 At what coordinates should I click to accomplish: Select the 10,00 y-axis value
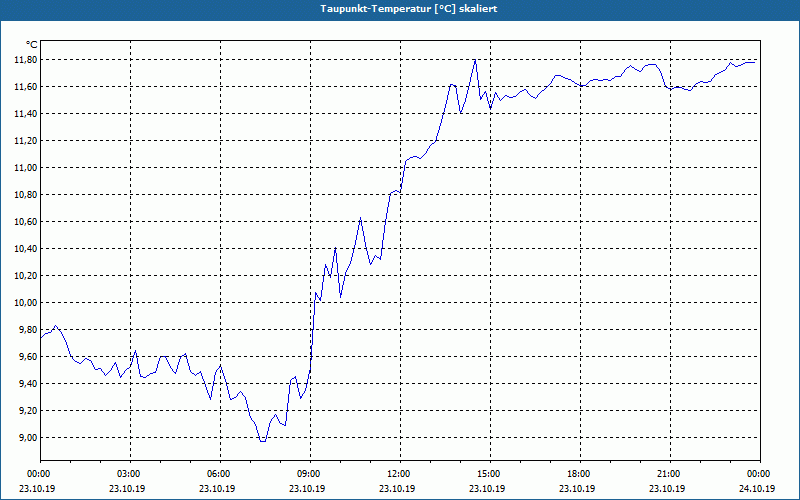point(26,303)
